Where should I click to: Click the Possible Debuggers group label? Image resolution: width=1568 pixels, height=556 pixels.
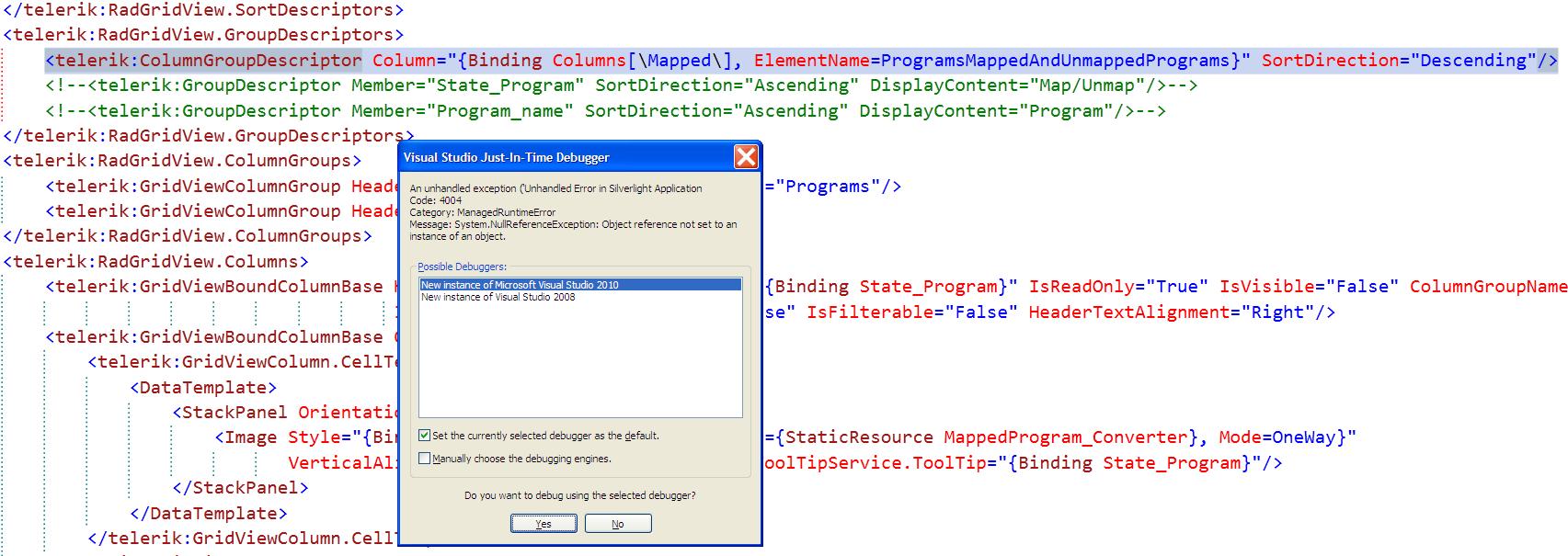click(462, 267)
